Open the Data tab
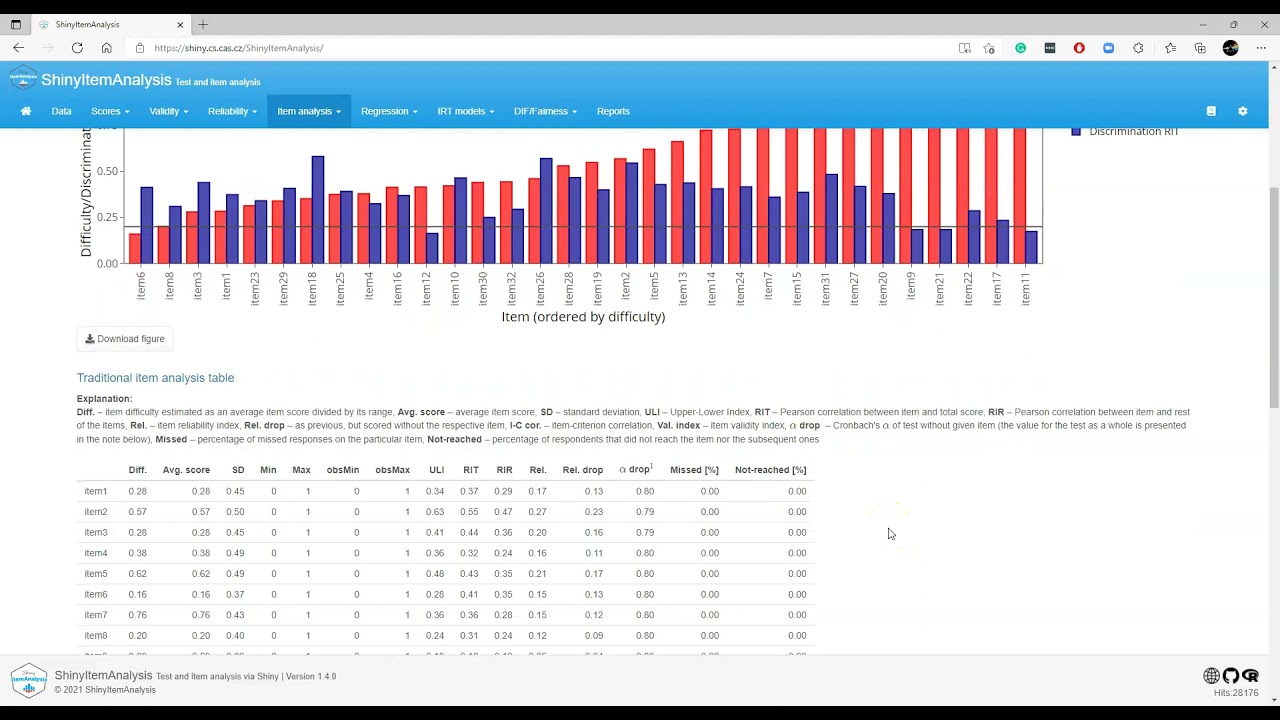The width and height of the screenshot is (1280, 720). [x=61, y=111]
